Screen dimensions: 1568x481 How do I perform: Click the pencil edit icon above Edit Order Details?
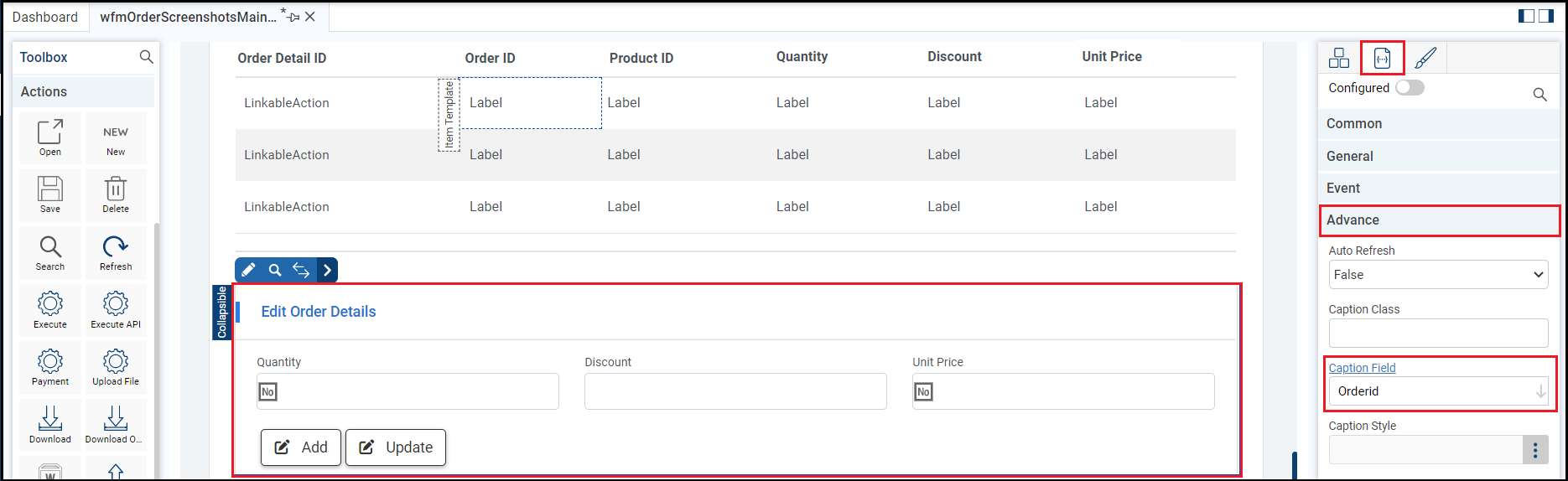click(x=248, y=270)
